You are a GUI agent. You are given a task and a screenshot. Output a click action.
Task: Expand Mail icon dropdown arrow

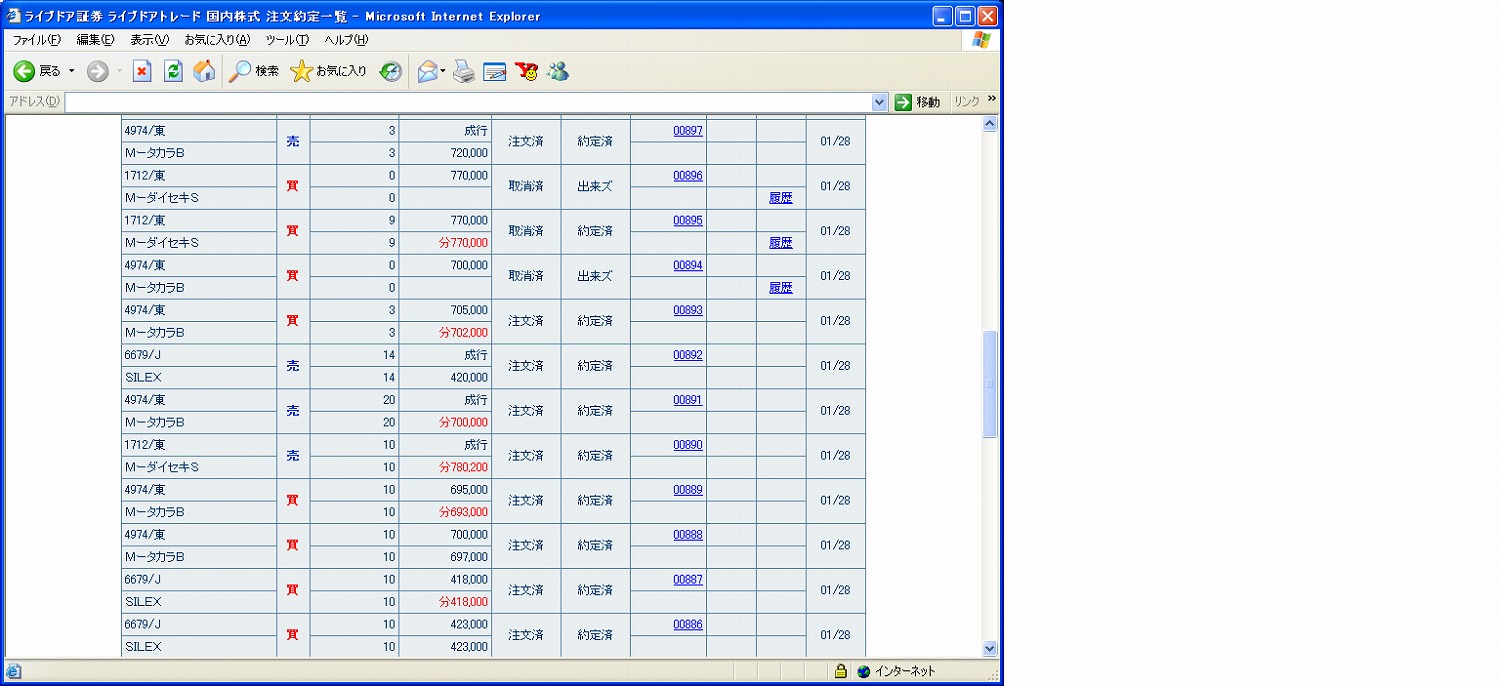pyautogui.click(x=443, y=71)
